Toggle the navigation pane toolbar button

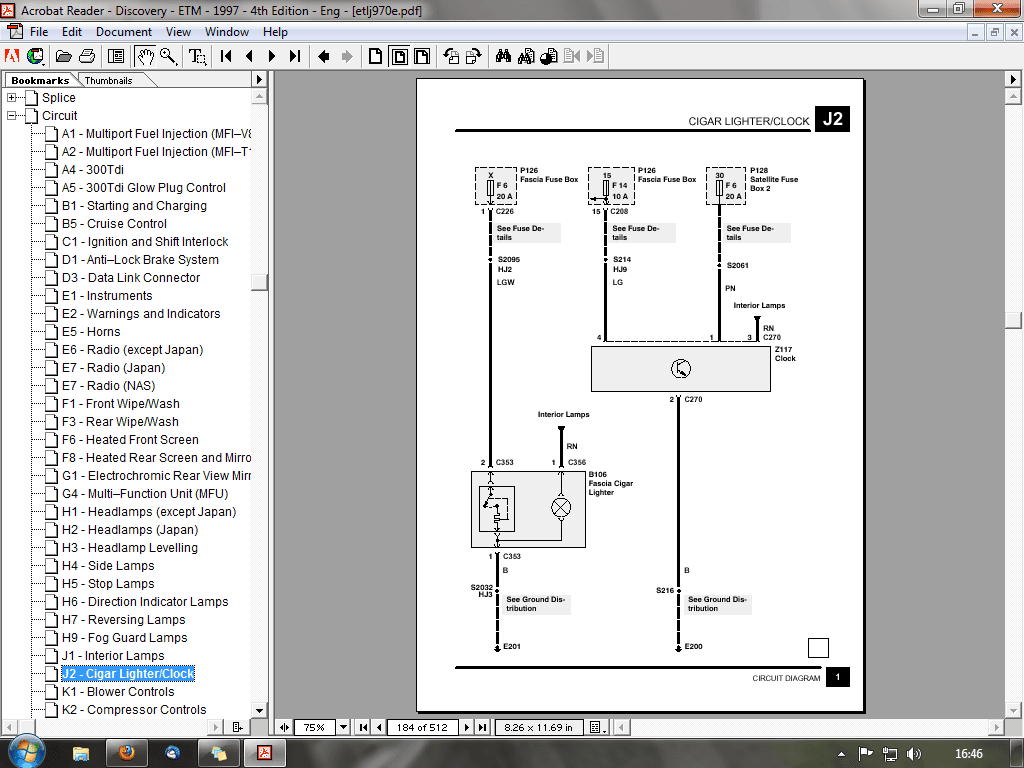tap(116, 57)
